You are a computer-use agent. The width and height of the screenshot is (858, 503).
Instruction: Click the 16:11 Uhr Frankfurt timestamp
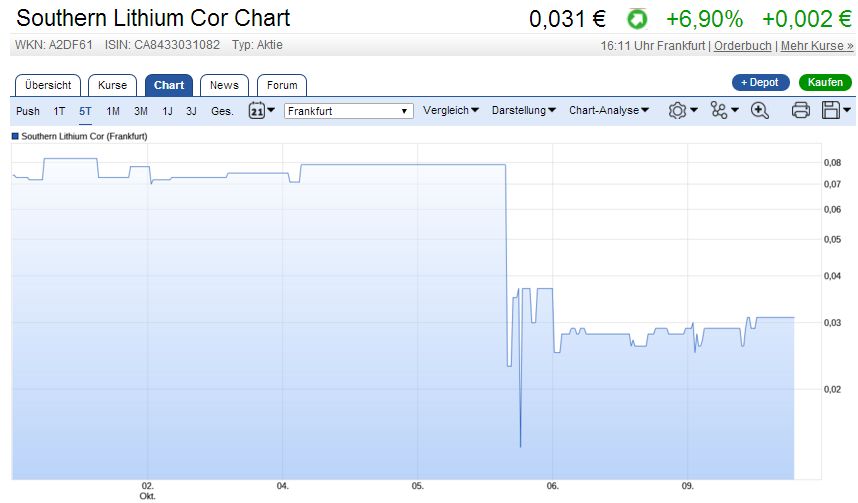[653, 46]
